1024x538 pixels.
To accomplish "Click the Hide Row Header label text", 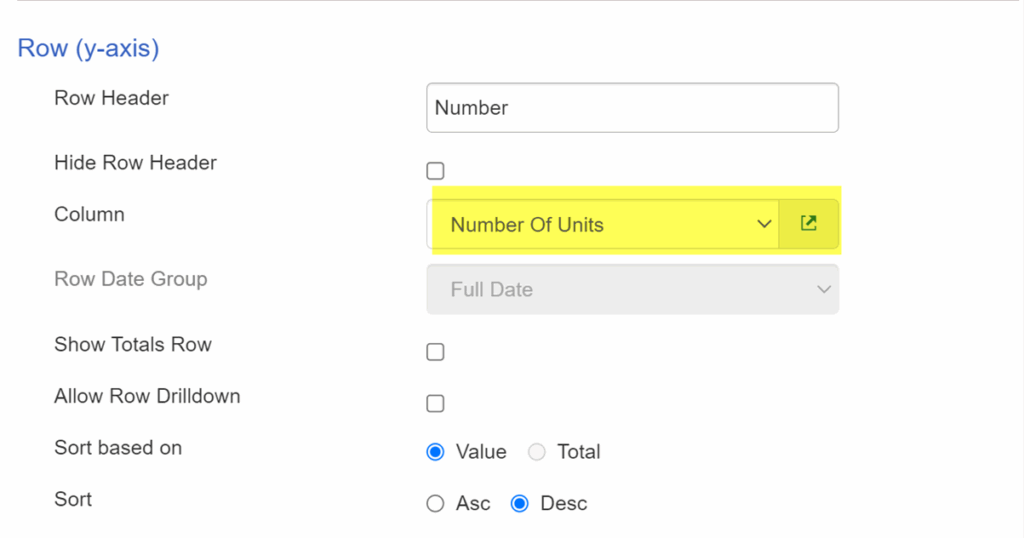I will coord(135,163).
